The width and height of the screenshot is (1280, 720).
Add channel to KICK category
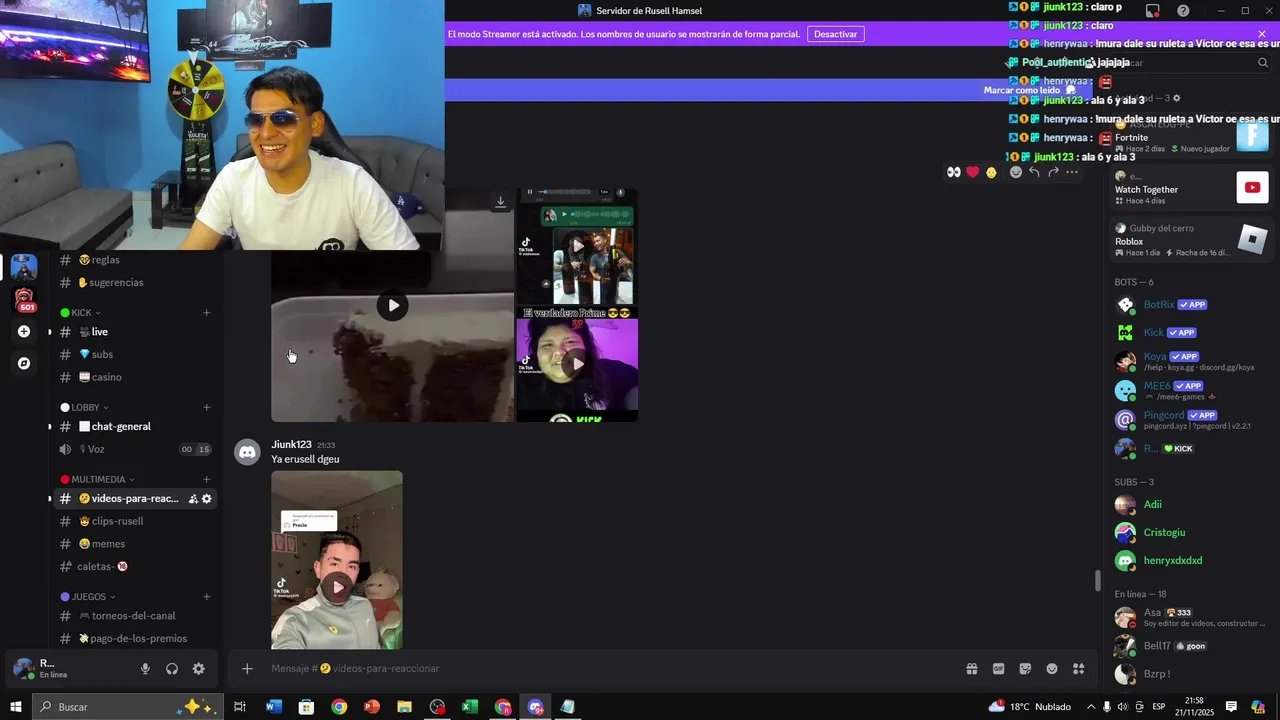coord(207,313)
